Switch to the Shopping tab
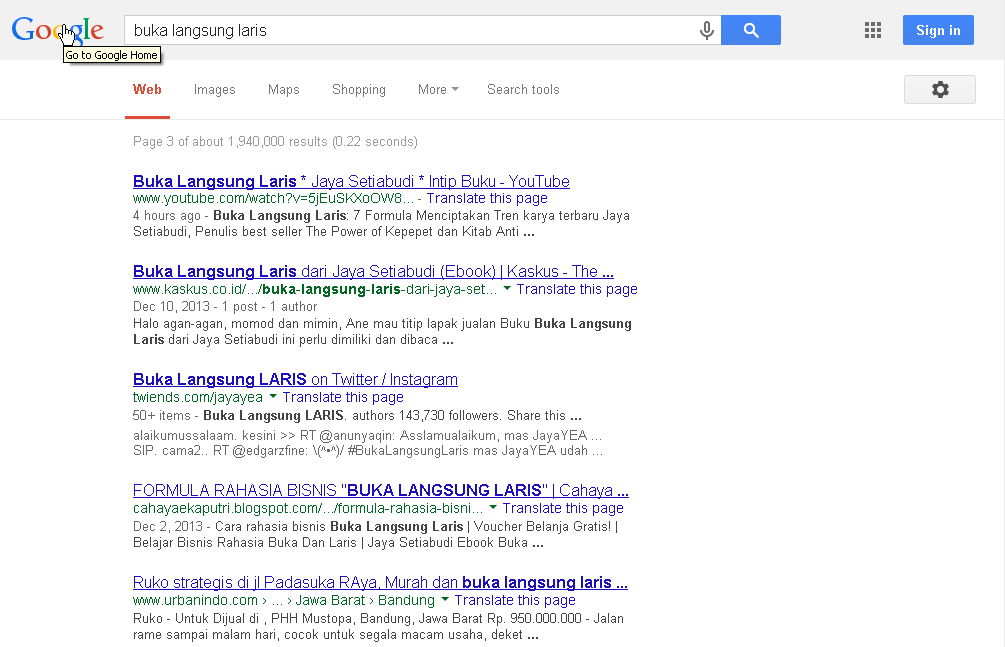 tap(358, 90)
